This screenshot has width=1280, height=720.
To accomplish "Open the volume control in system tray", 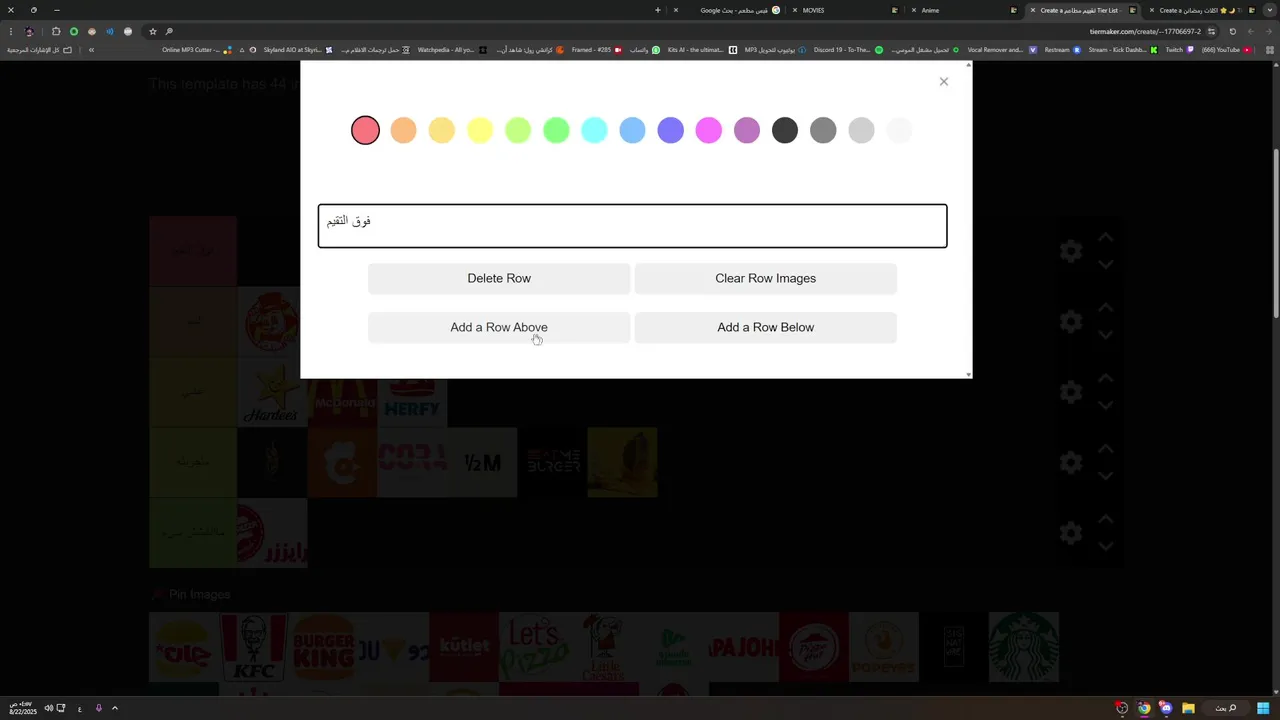I will [x=48, y=708].
